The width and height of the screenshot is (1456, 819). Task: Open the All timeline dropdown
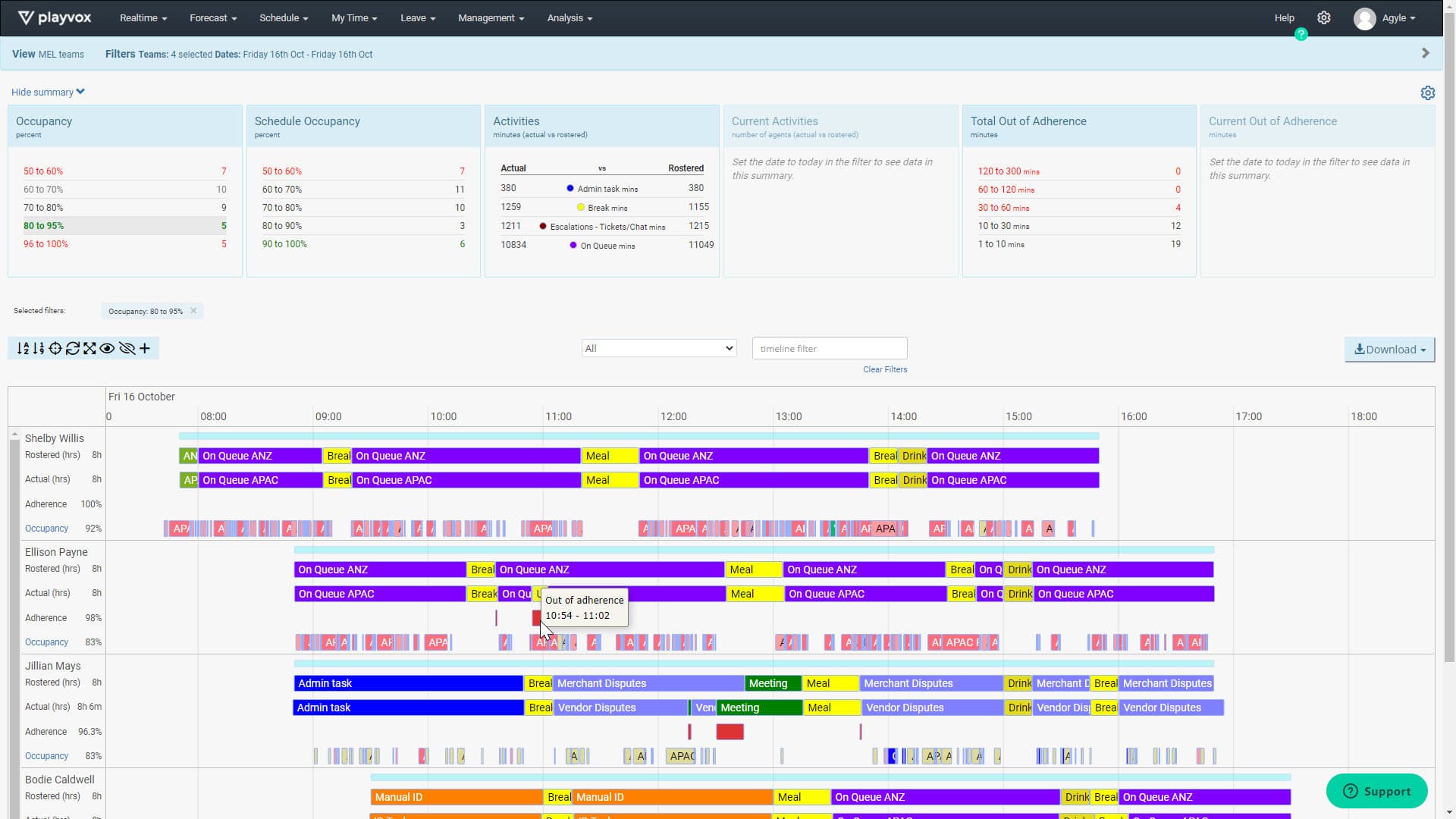[x=658, y=348]
